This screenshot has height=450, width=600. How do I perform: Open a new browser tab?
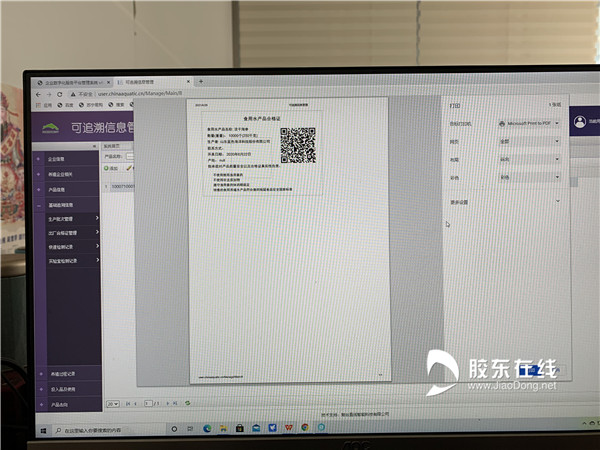(201, 81)
